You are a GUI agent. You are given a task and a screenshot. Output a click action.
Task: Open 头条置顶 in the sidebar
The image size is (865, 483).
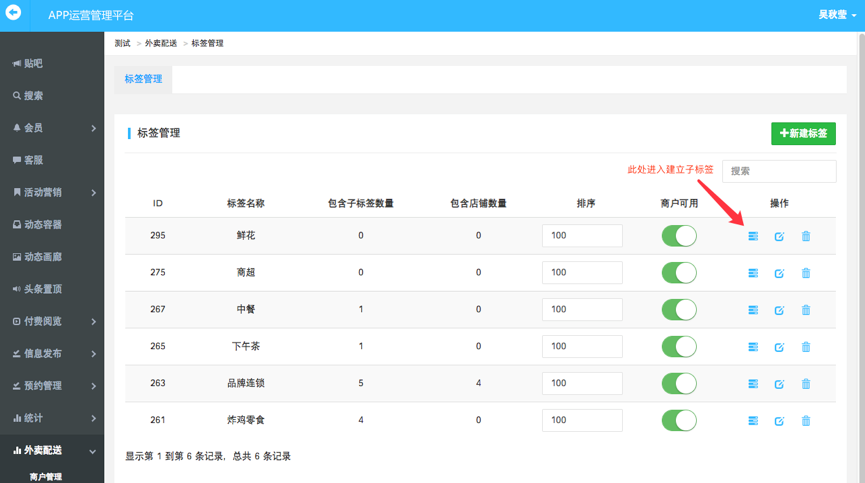pyautogui.click(x=42, y=289)
